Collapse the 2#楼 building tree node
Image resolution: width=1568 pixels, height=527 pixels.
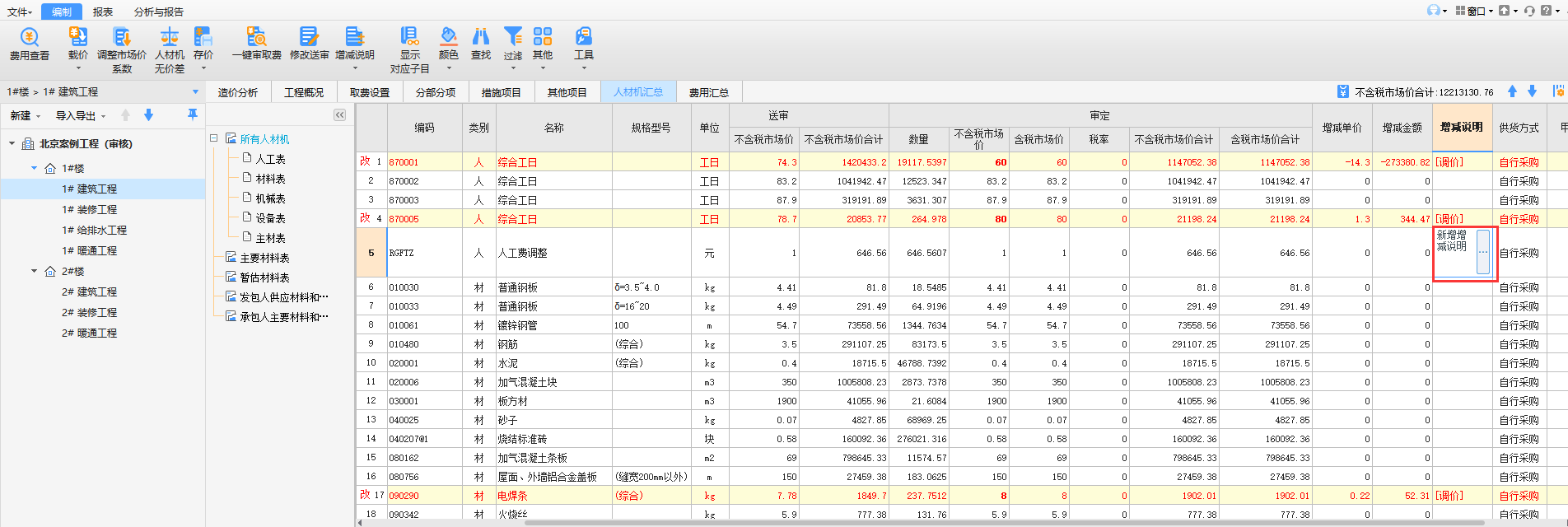click(35, 271)
